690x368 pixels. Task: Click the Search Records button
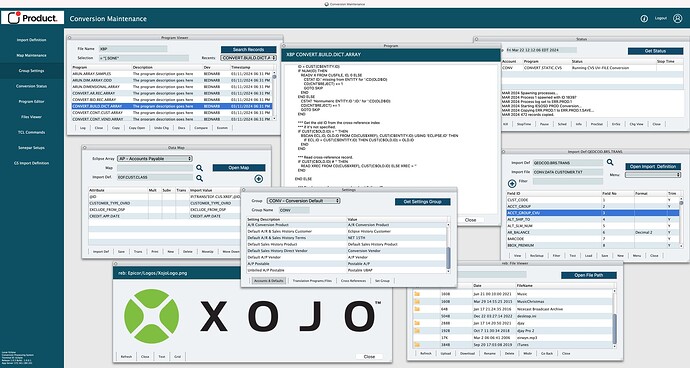(249, 50)
